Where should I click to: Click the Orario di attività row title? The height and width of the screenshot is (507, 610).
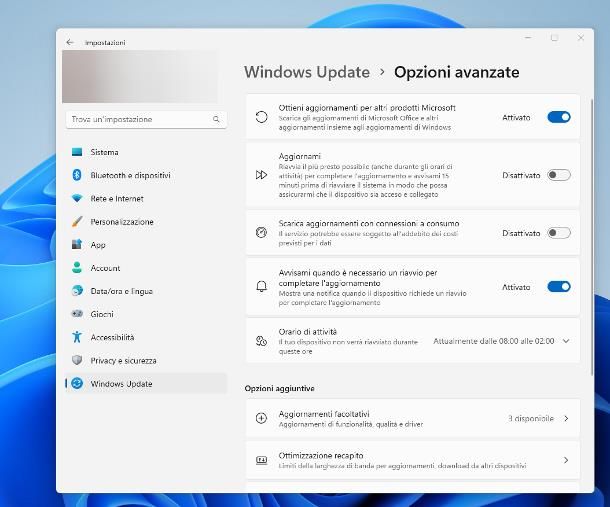pos(307,332)
